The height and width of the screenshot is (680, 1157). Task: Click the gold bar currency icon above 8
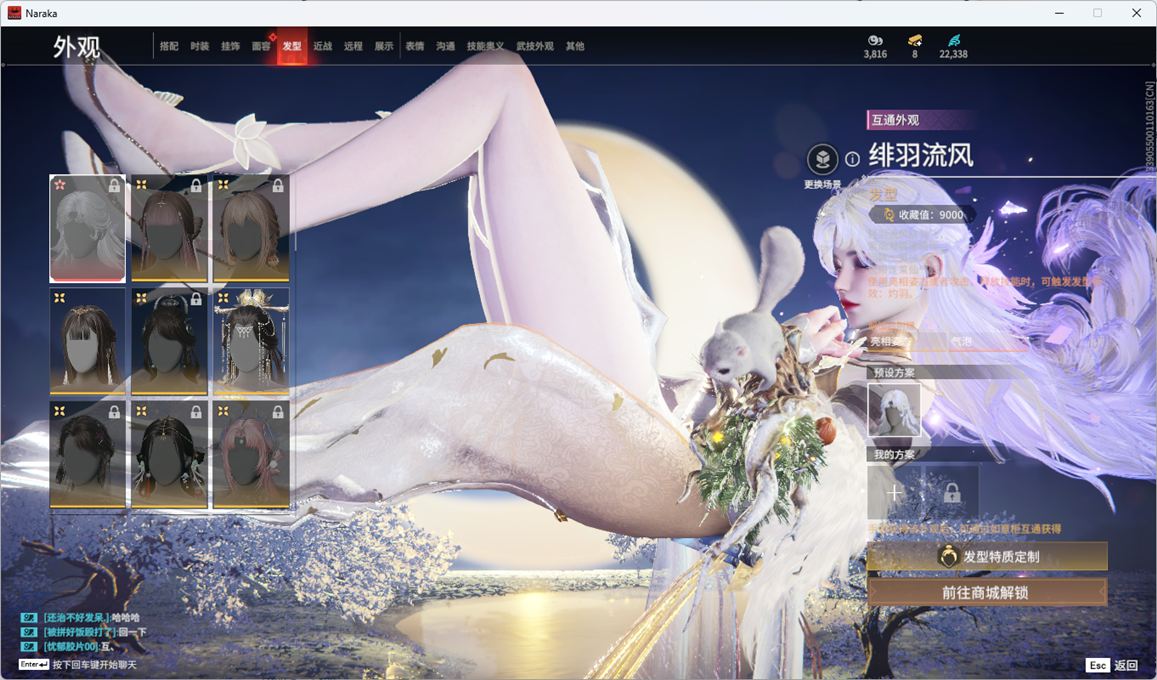click(915, 40)
